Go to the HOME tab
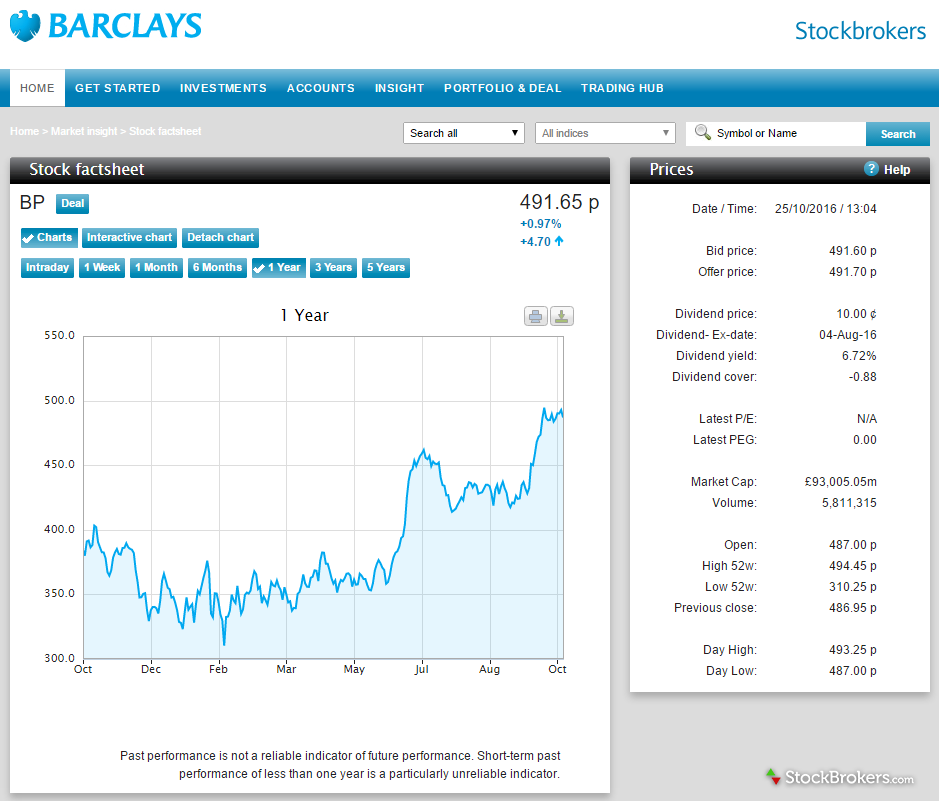The image size is (939, 801). click(37, 88)
